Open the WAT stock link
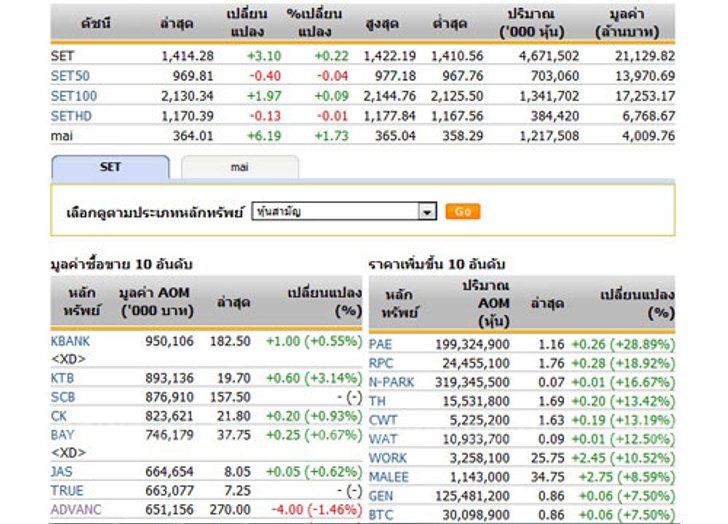728x524 pixels. (x=383, y=439)
